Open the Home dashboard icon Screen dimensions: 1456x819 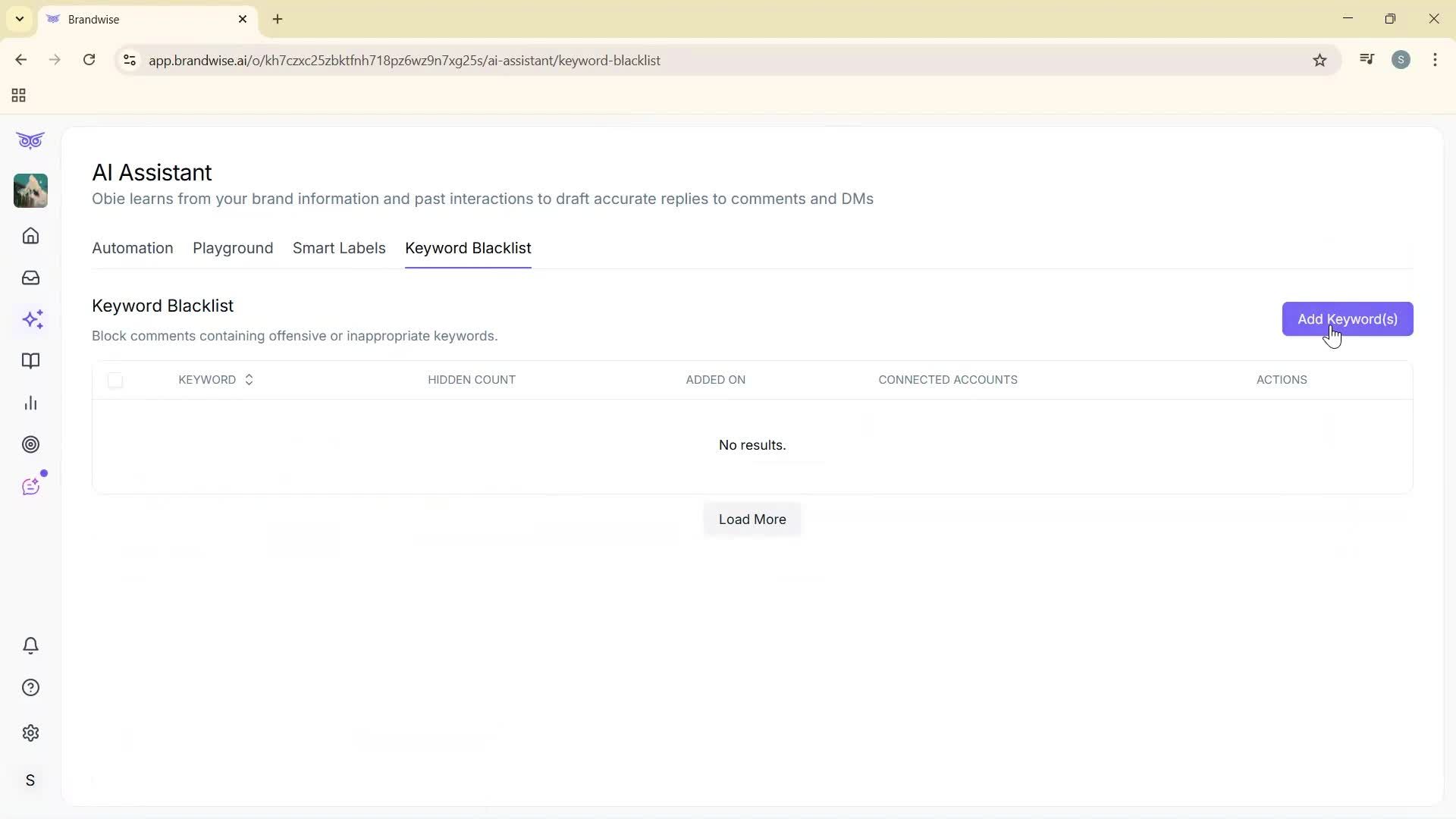coord(30,236)
